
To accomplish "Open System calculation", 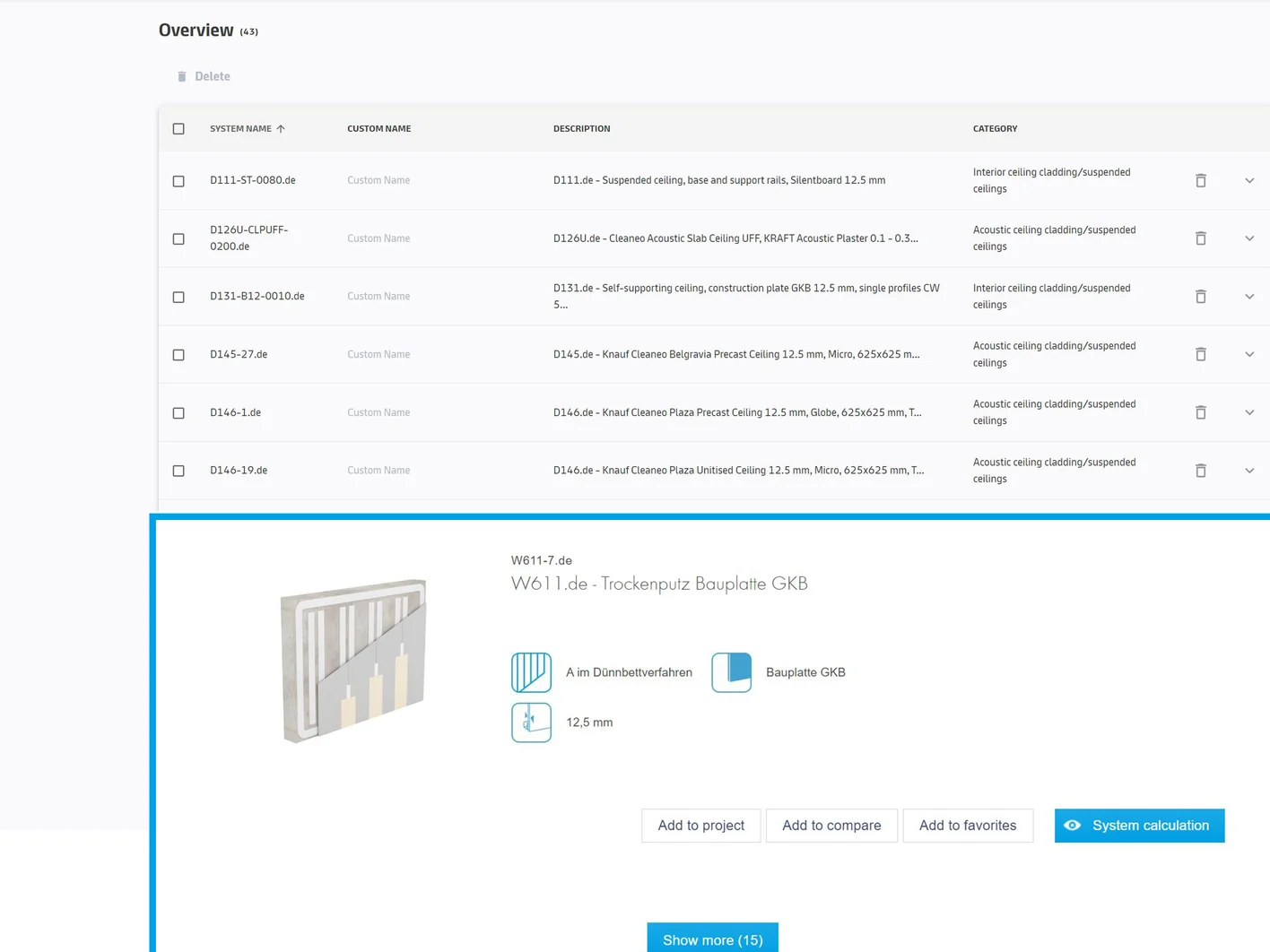I will [x=1139, y=826].
